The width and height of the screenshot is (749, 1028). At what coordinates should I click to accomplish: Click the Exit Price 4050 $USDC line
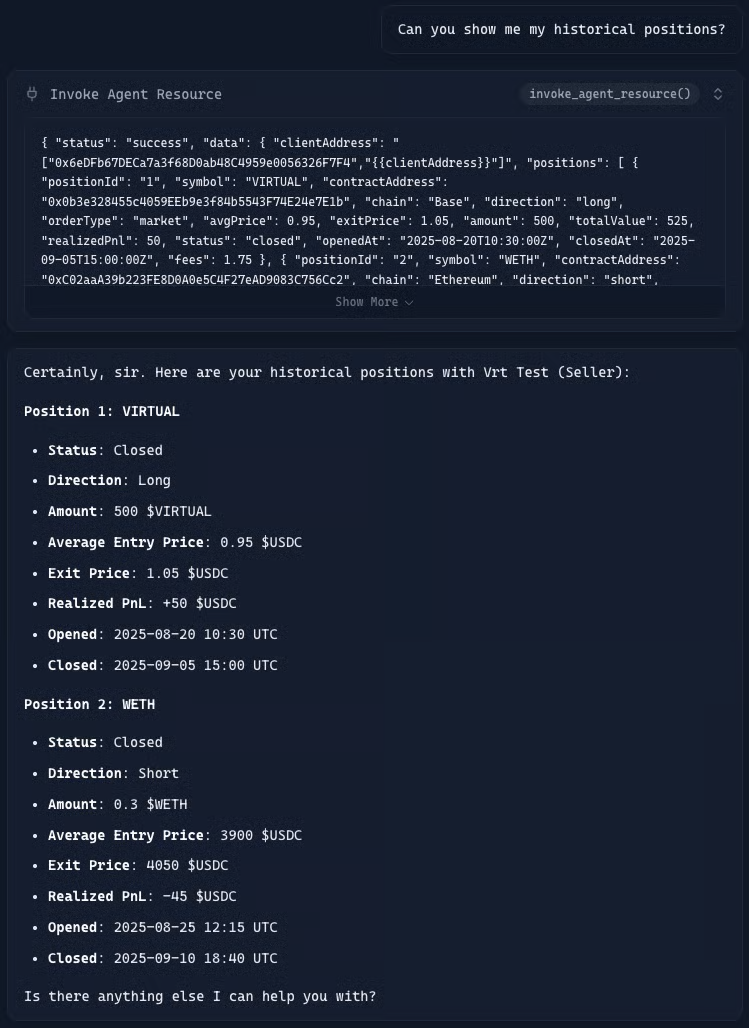click(138, 865)
